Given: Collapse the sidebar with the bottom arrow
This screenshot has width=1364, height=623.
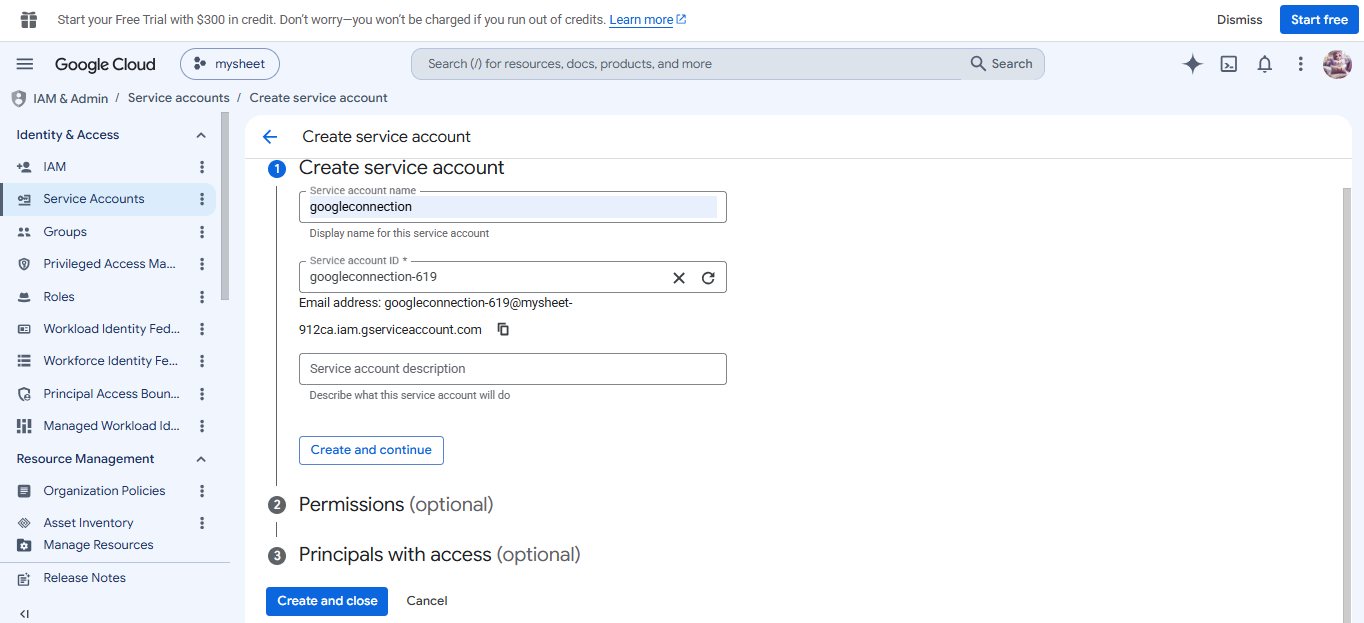Looking at the screenshot, I should [24, 613].
